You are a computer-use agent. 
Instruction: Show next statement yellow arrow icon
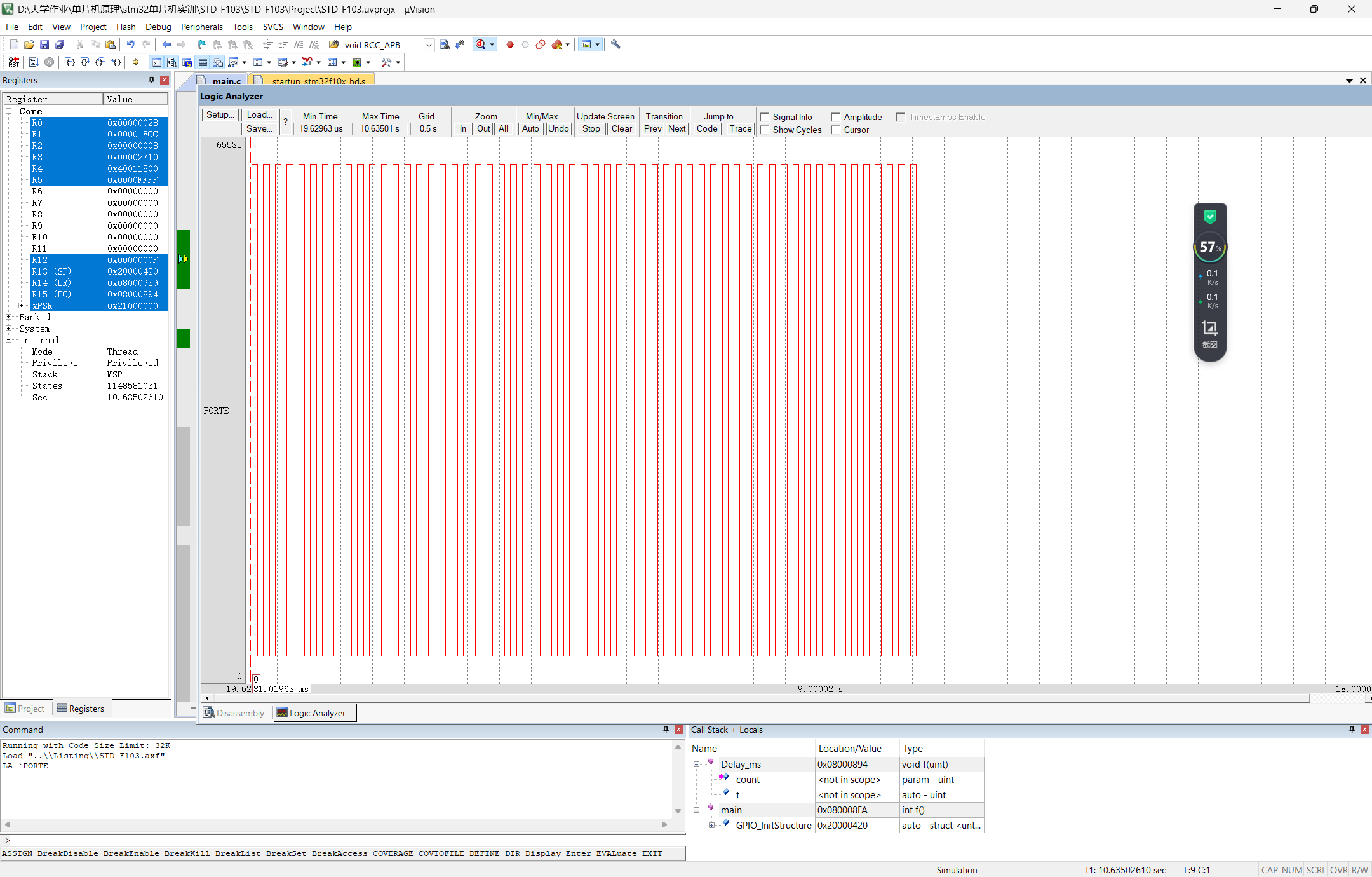pos(135,62)
